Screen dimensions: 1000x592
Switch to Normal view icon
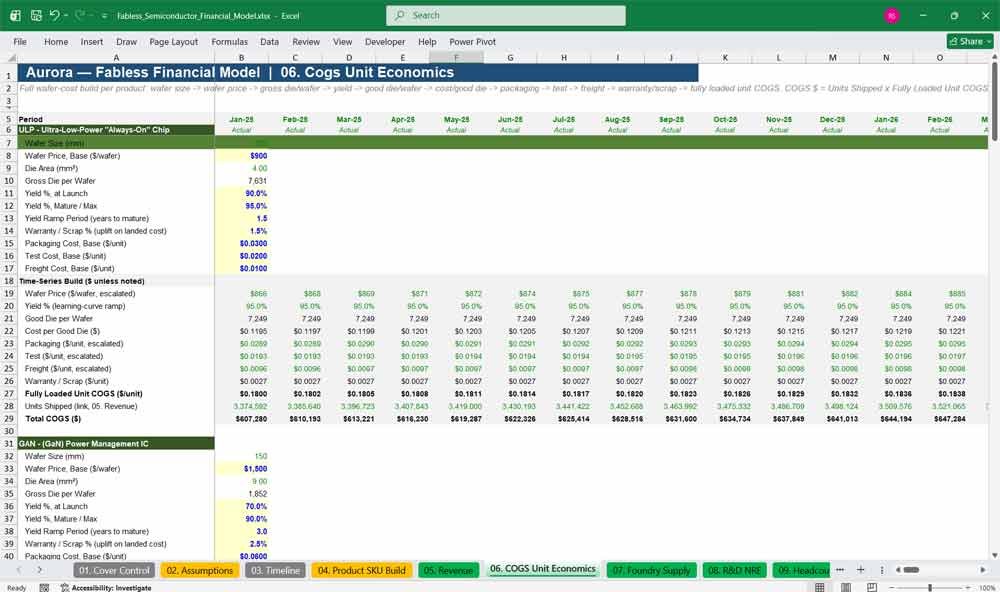(820, 587)
